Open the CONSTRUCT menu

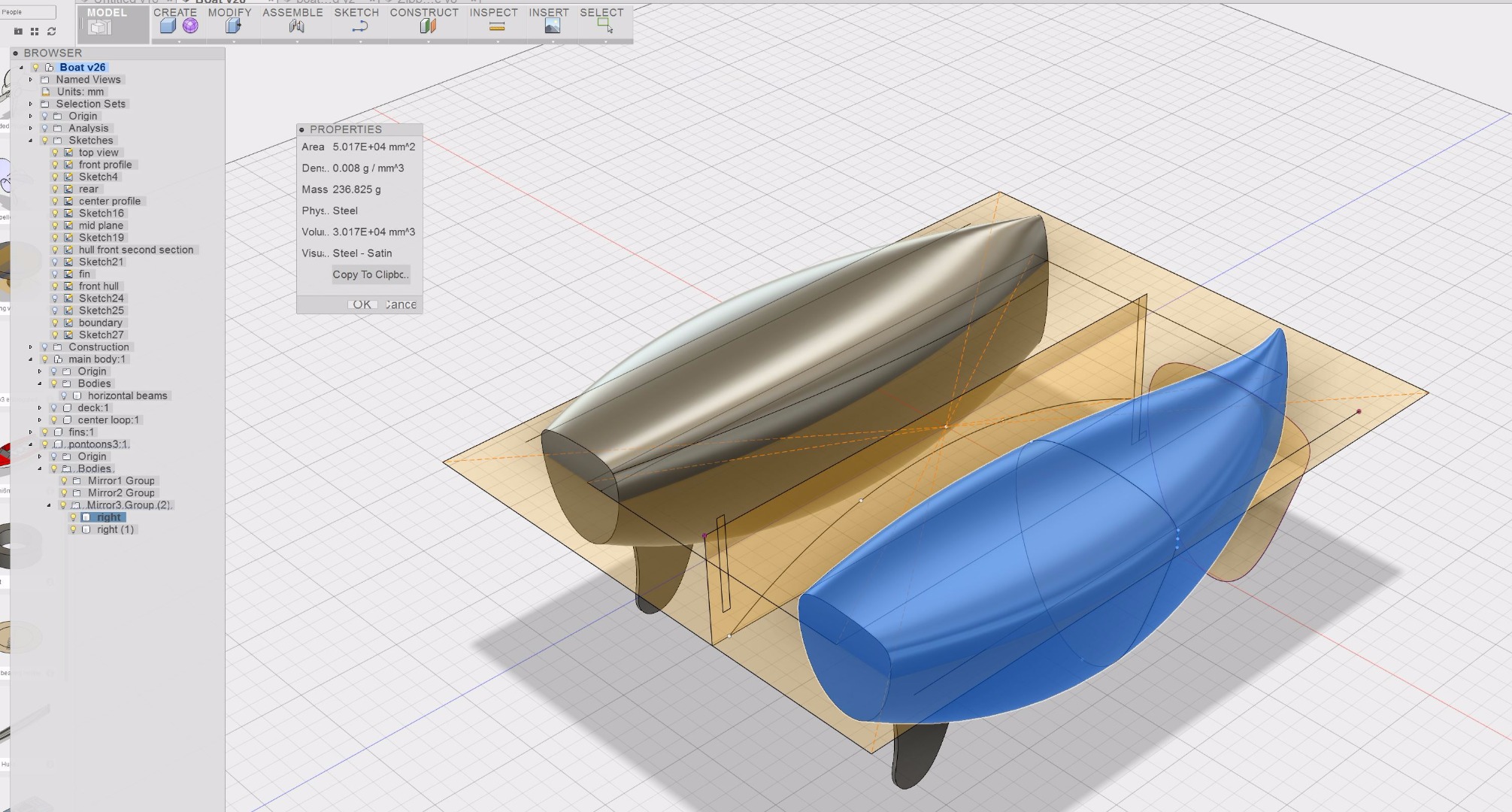(x=424, y=12)
